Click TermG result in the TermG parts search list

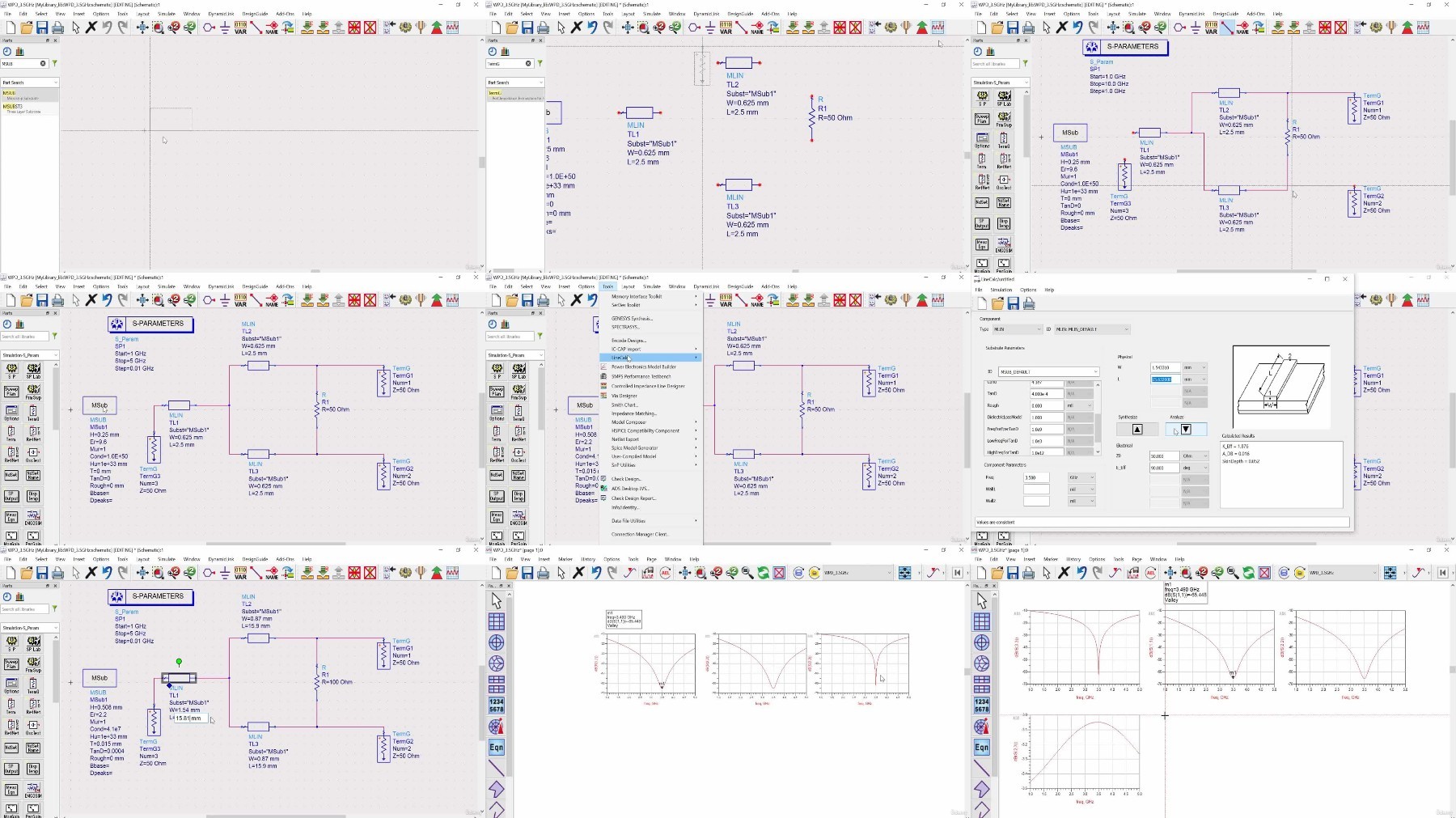pos(514,95)
